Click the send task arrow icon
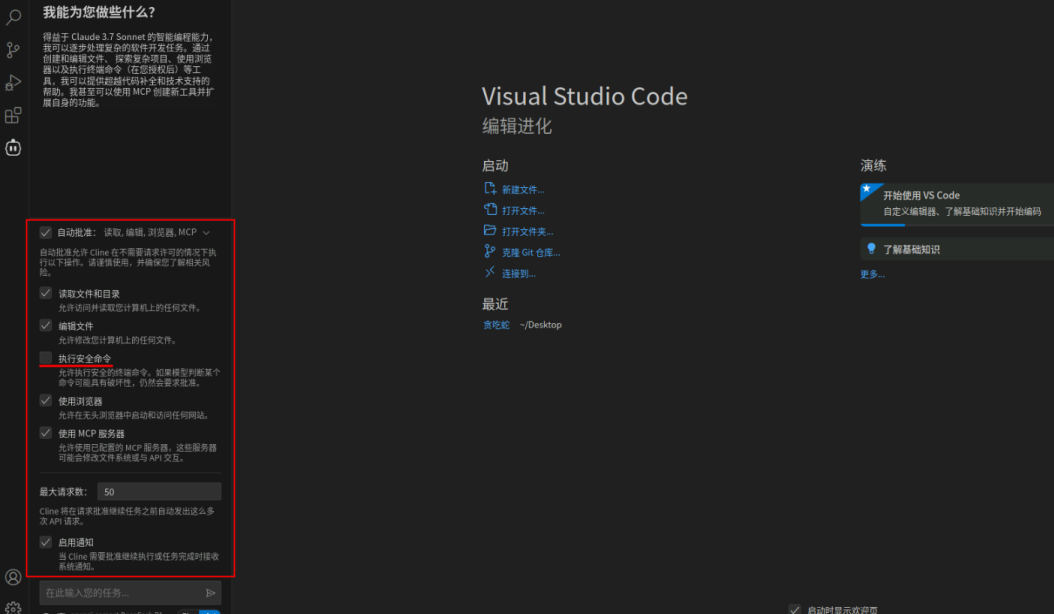 pyautogui.click(x=210, y=592)
